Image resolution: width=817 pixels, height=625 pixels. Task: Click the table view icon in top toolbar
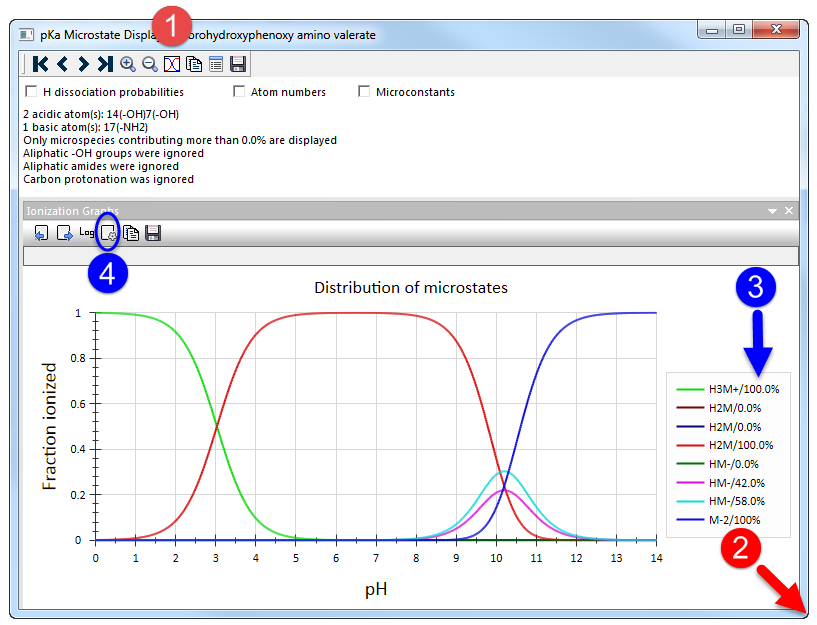click(216, 64)
